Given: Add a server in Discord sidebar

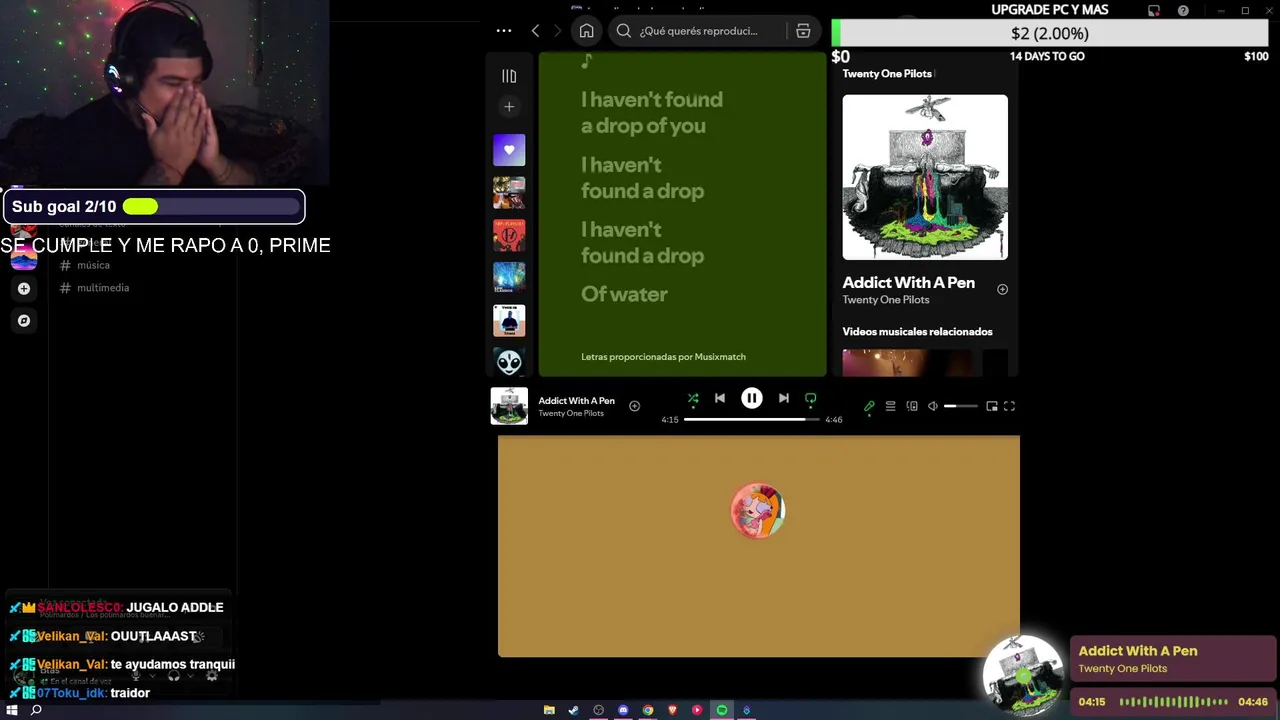Looking at the screenshot, I should 24,289.
